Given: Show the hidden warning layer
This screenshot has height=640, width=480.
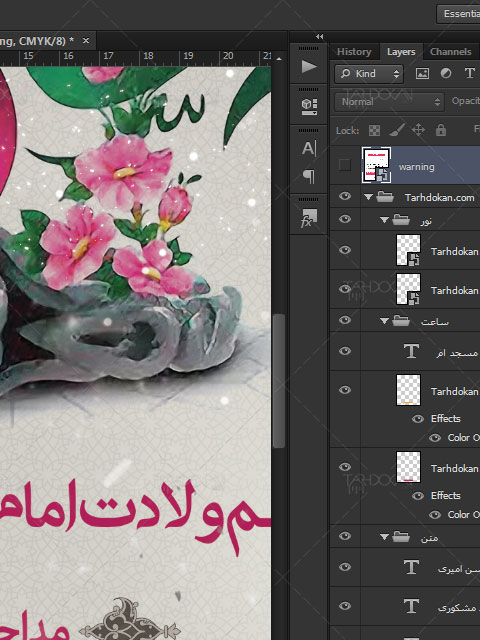Looking at the screenshot, I should click(x=345, y=165).
